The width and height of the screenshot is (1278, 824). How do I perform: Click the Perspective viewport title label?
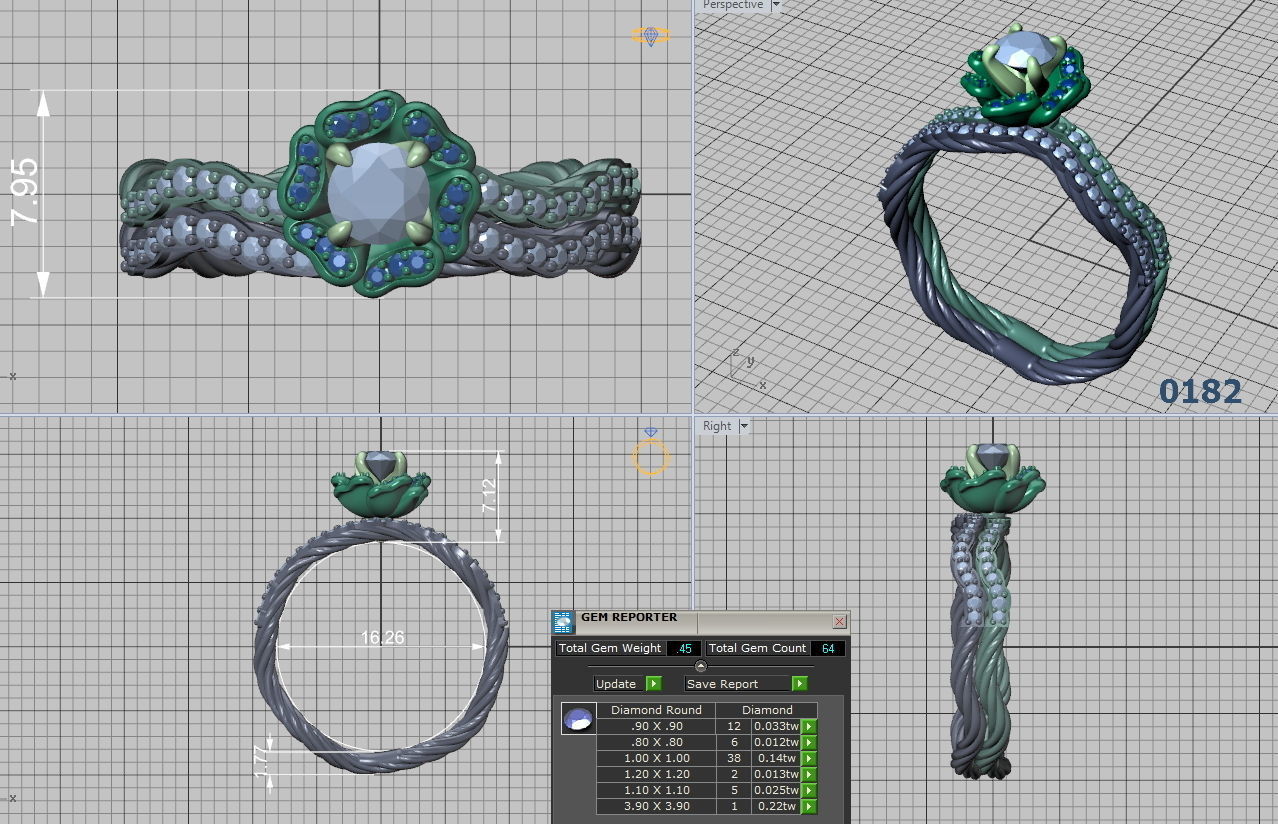tap(732, 5)
